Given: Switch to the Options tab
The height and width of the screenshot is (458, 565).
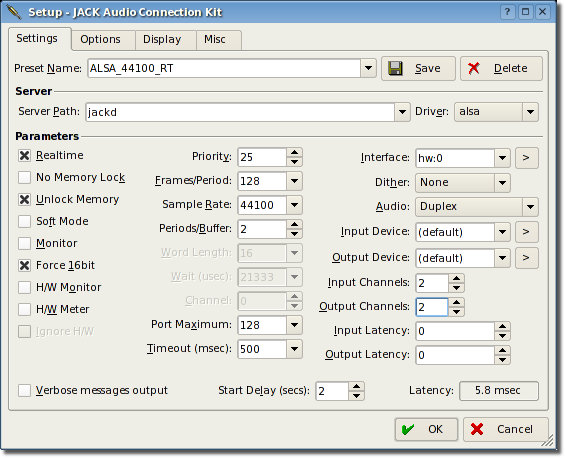Looking at the screenshot, I should tap(101, 39).
